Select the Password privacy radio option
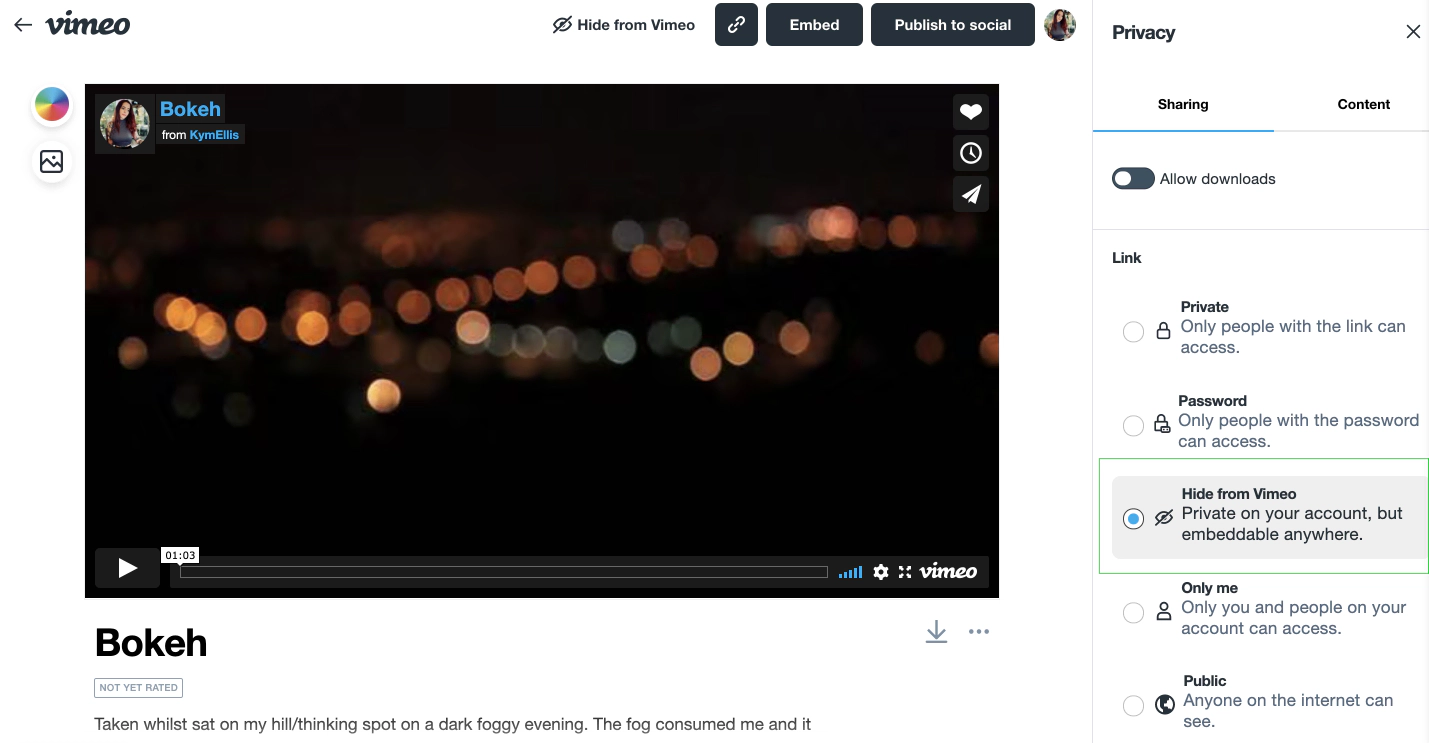Screen dimensions: 1429x743 [1133, 425]
